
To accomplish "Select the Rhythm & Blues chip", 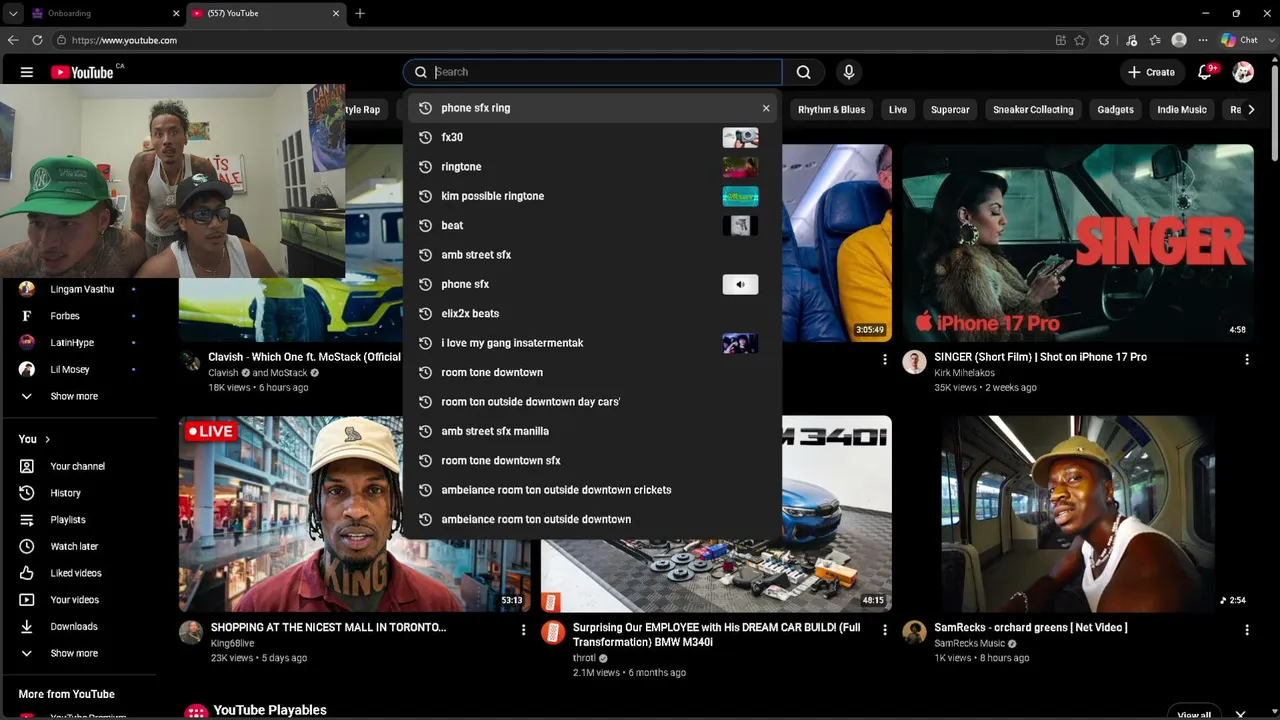I will pyautogui.click(x=831, y=110).
